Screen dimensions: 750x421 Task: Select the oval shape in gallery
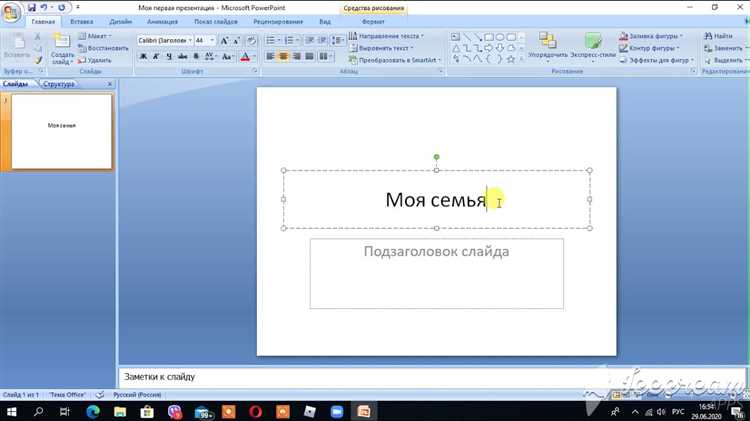coord(500,37)
